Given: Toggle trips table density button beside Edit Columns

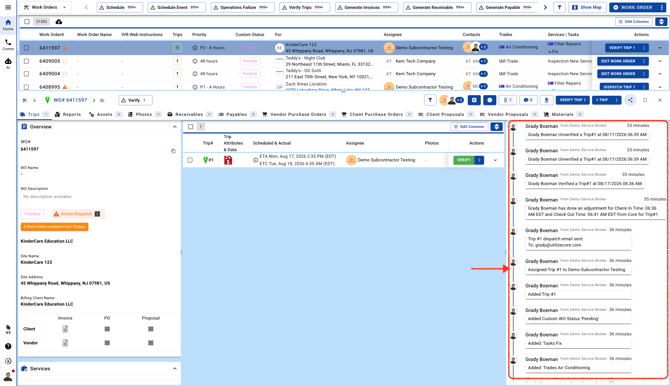Looking at the screenshot, I should 496,127.
